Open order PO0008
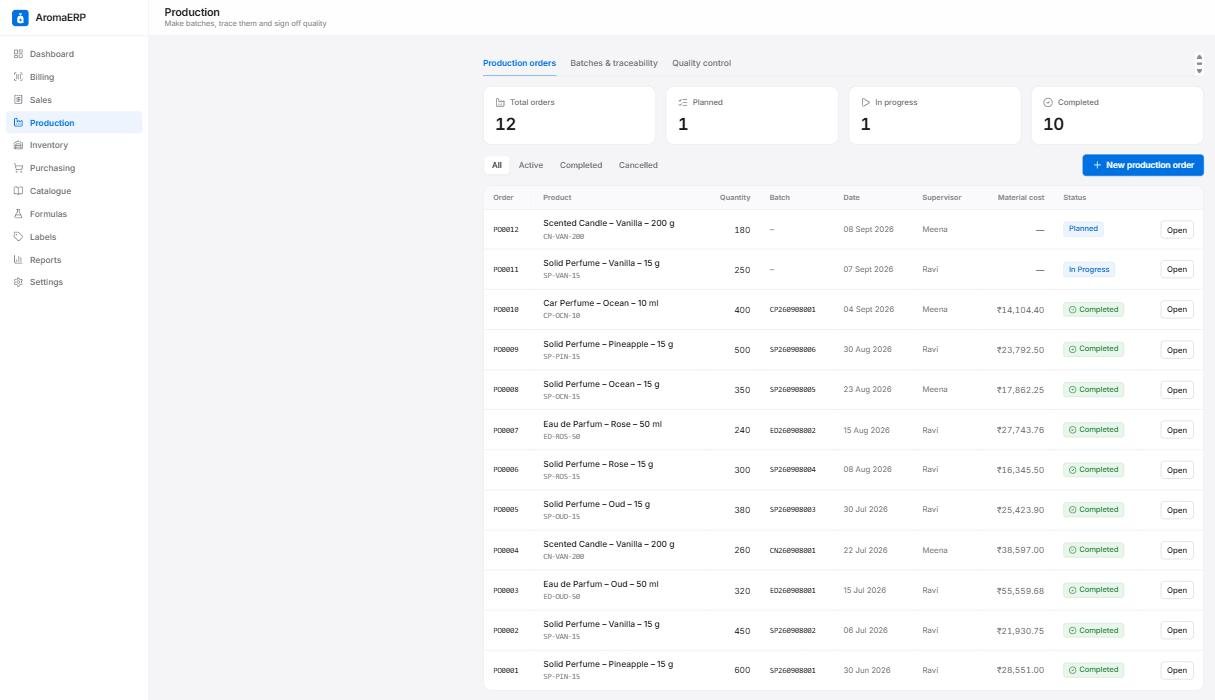1215x700 pixels. (1177, 390)
